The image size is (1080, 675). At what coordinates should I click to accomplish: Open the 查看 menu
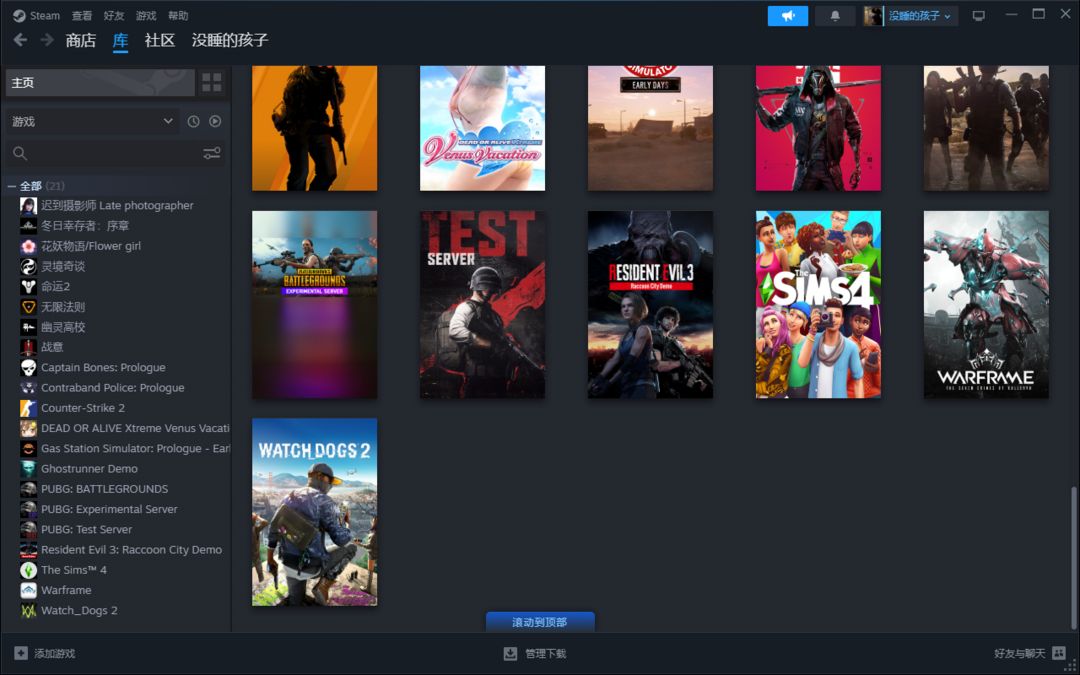(x=82, y=15)
